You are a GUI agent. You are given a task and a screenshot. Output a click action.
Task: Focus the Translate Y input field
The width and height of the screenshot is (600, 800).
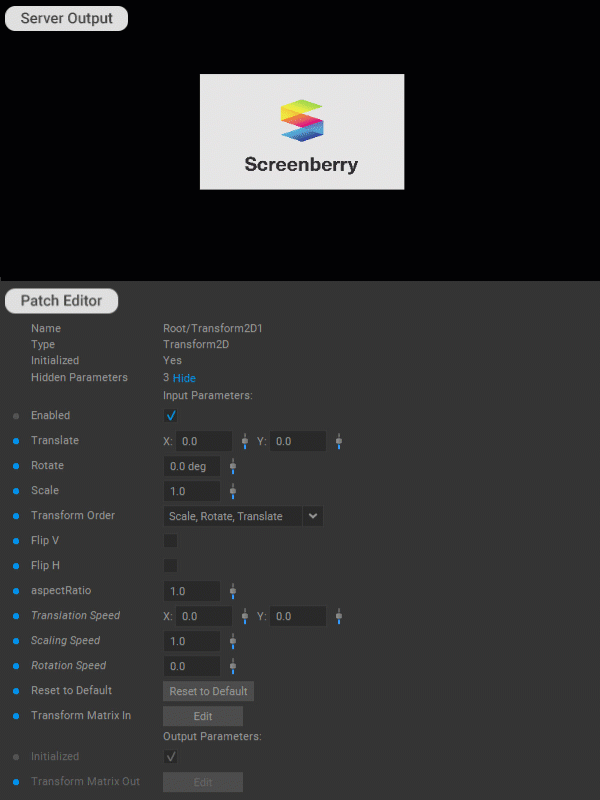tap(298, 441)
